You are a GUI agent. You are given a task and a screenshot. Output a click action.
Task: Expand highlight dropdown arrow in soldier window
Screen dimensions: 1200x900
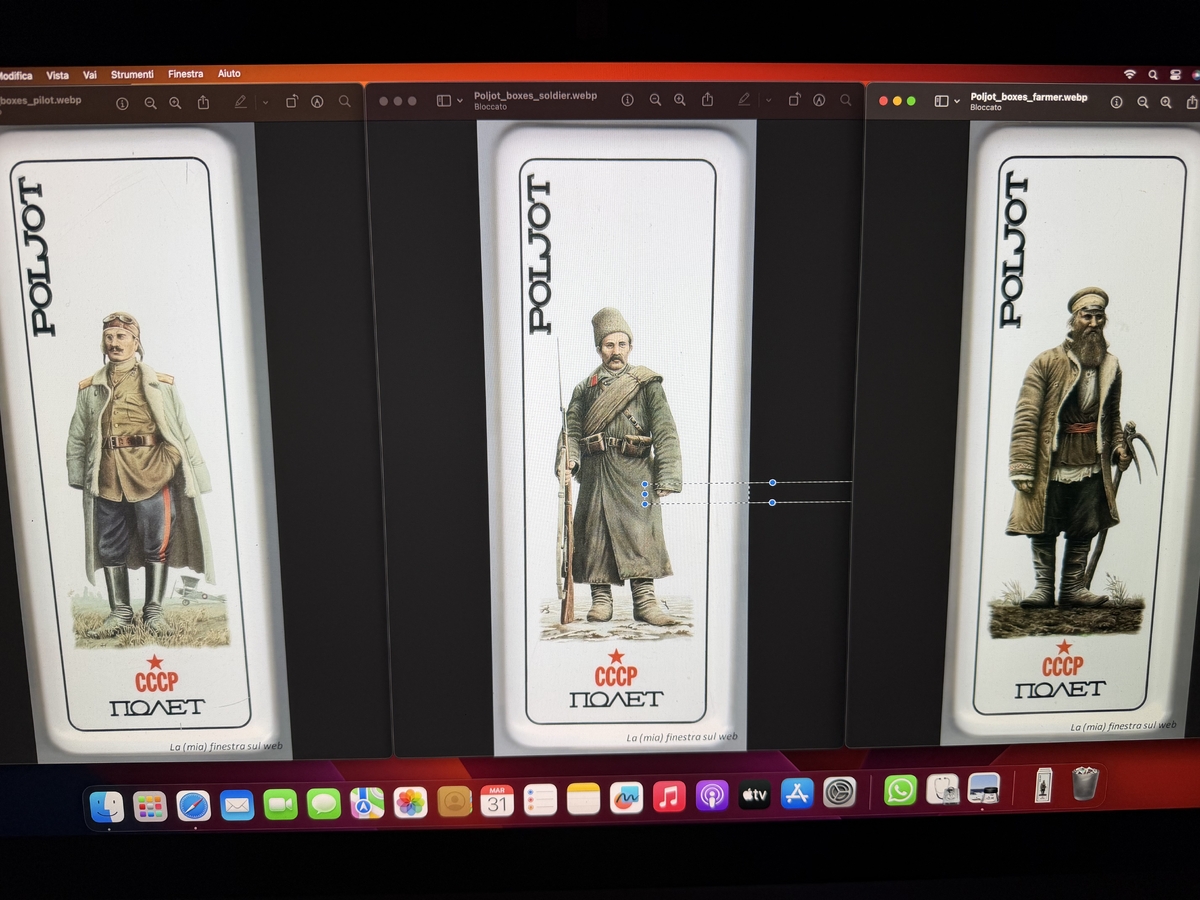pyautogui.click(x=768, y=100)
